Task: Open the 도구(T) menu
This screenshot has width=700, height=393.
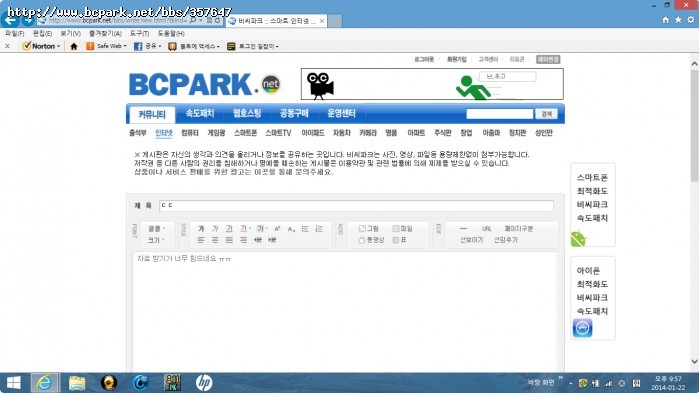Action: point(140,33)
